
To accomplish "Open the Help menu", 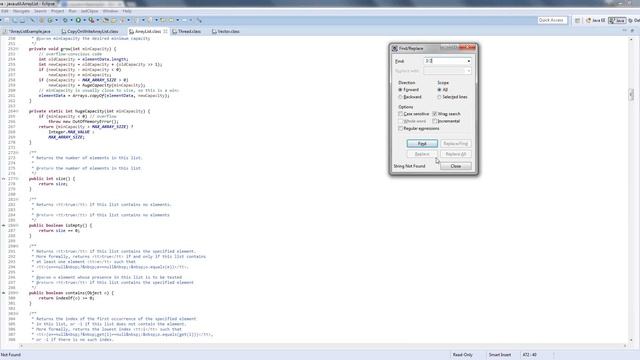I will click(x=127, y=11).
